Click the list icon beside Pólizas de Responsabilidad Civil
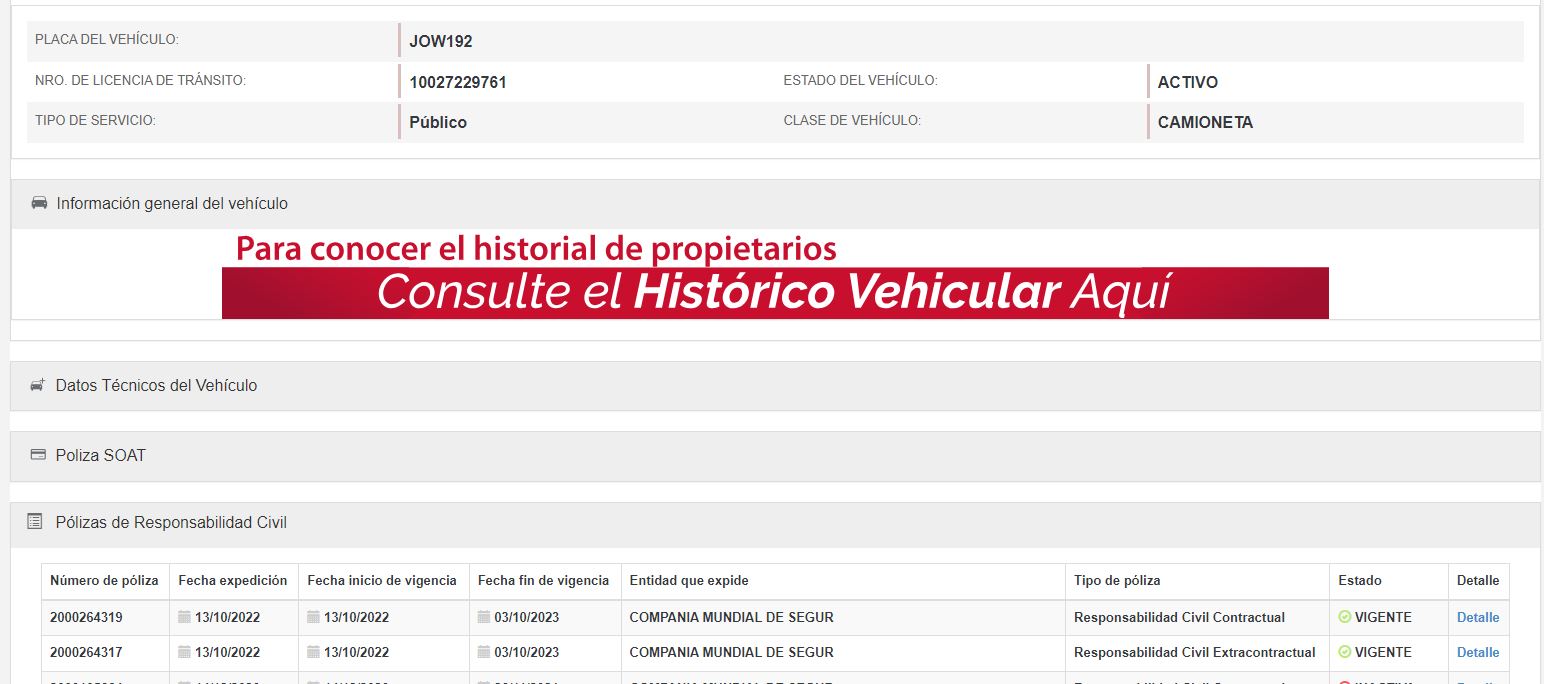This screenshot has width=1544, height=684. coord(35,522)
